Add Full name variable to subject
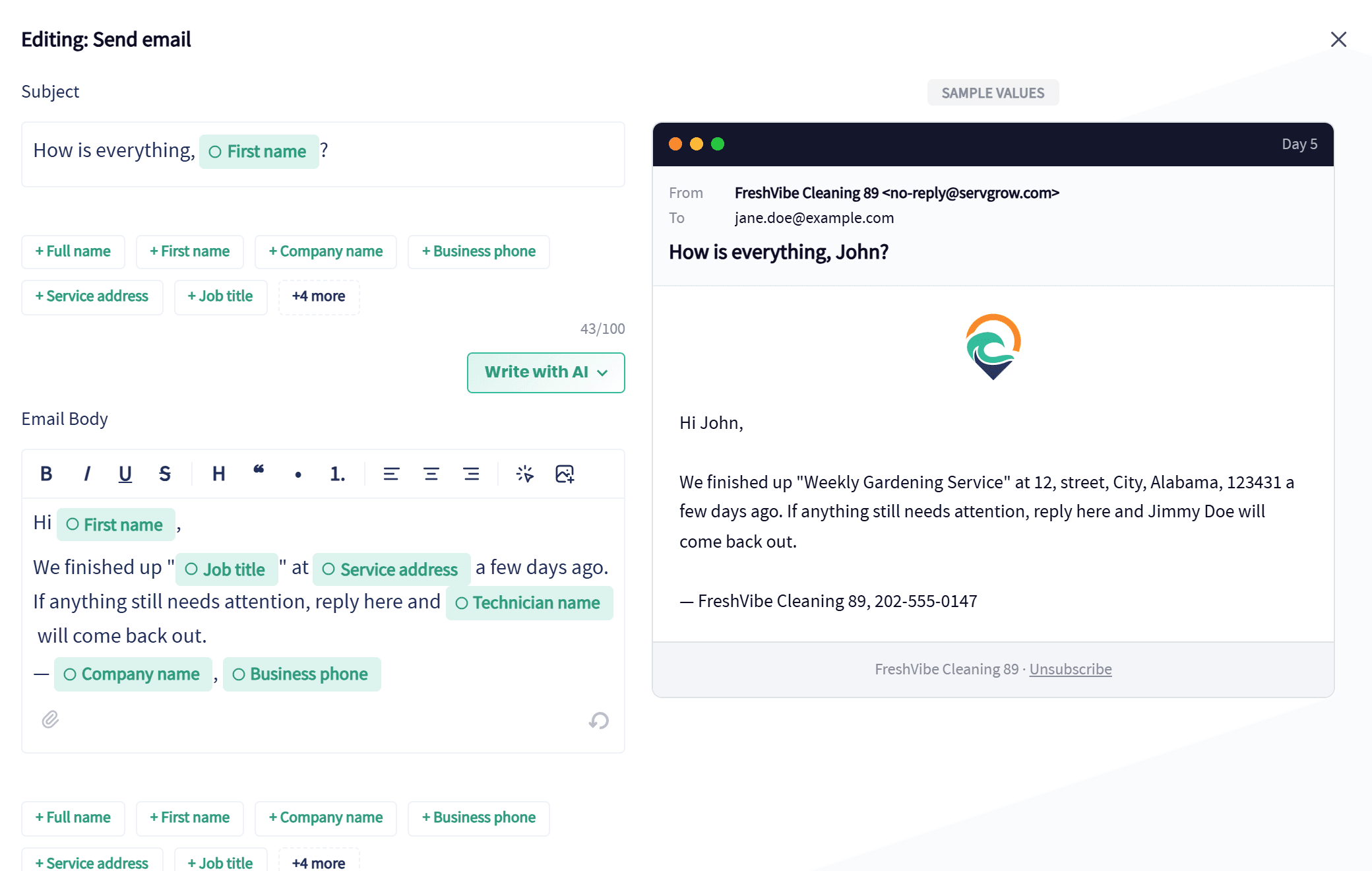Viewport: 1372px width, 871px height. 73,252
